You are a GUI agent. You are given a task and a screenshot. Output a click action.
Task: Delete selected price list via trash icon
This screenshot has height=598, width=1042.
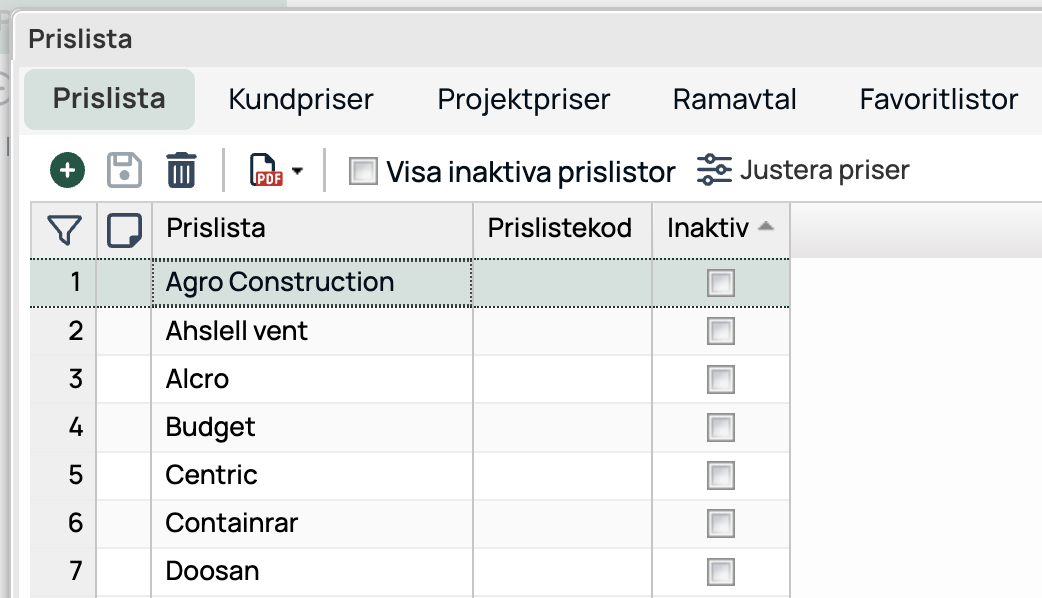179,170
